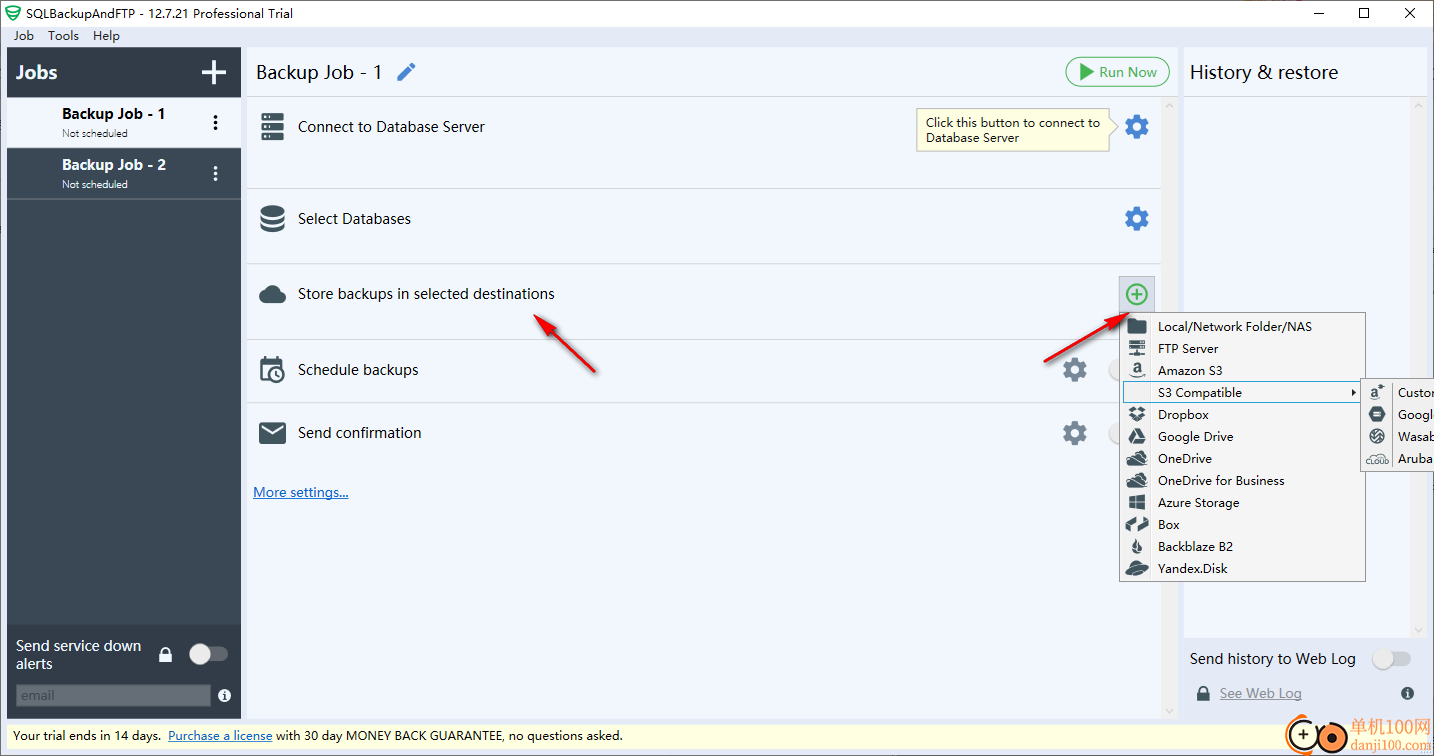Image resolution: width=1434 pixels, height=756 pixels.
Task: Open Schedule backups gear settings
Action: tap(1075, 370)
